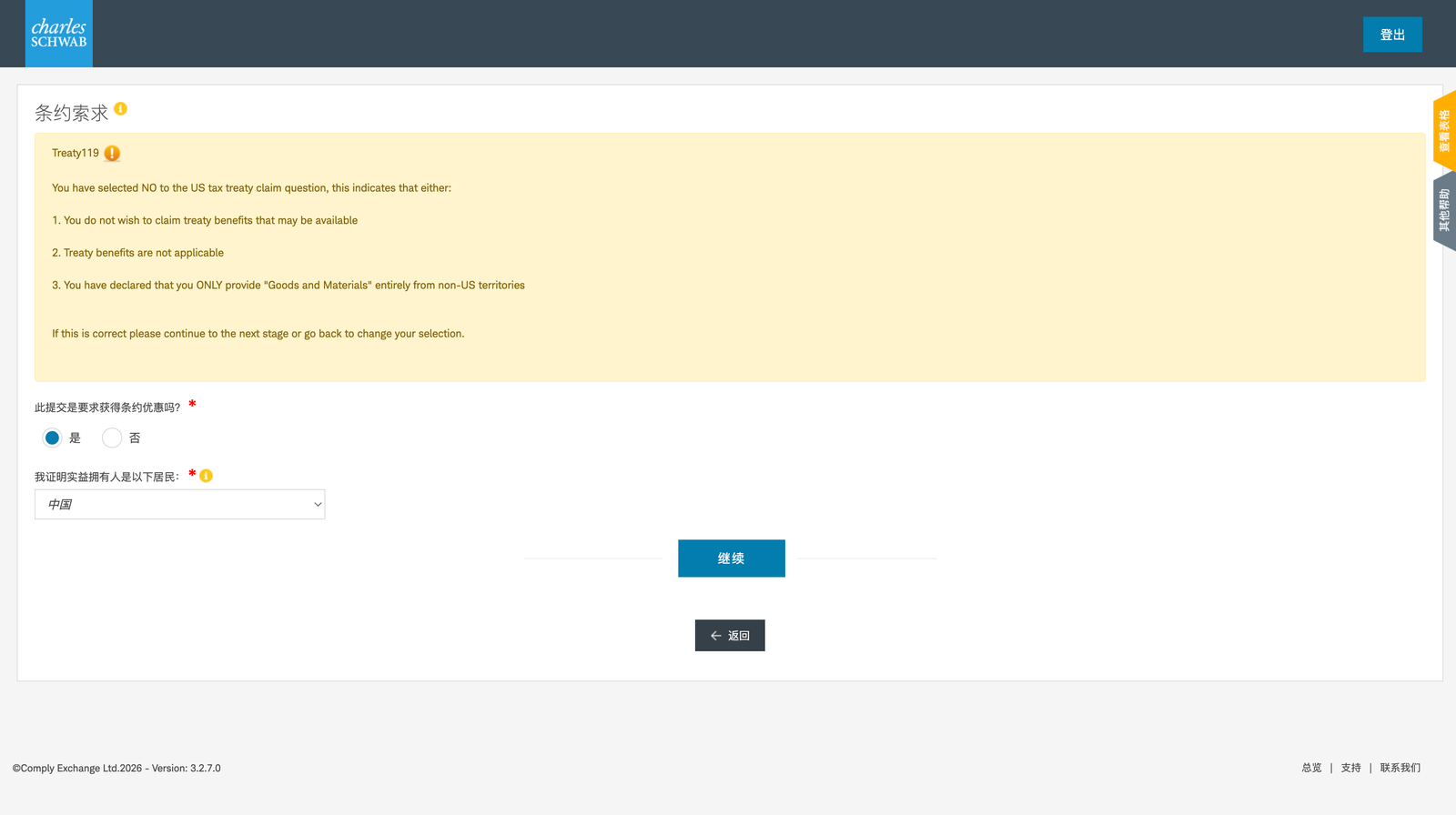Click the 继续 continue button

(x=732, y=558)
